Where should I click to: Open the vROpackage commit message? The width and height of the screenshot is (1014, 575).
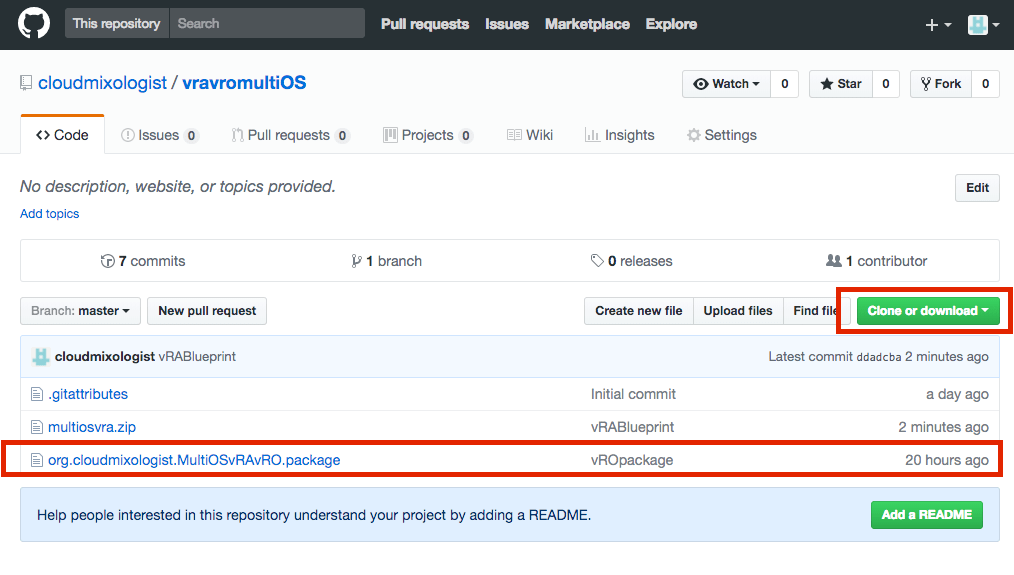(x=632, y=460)
